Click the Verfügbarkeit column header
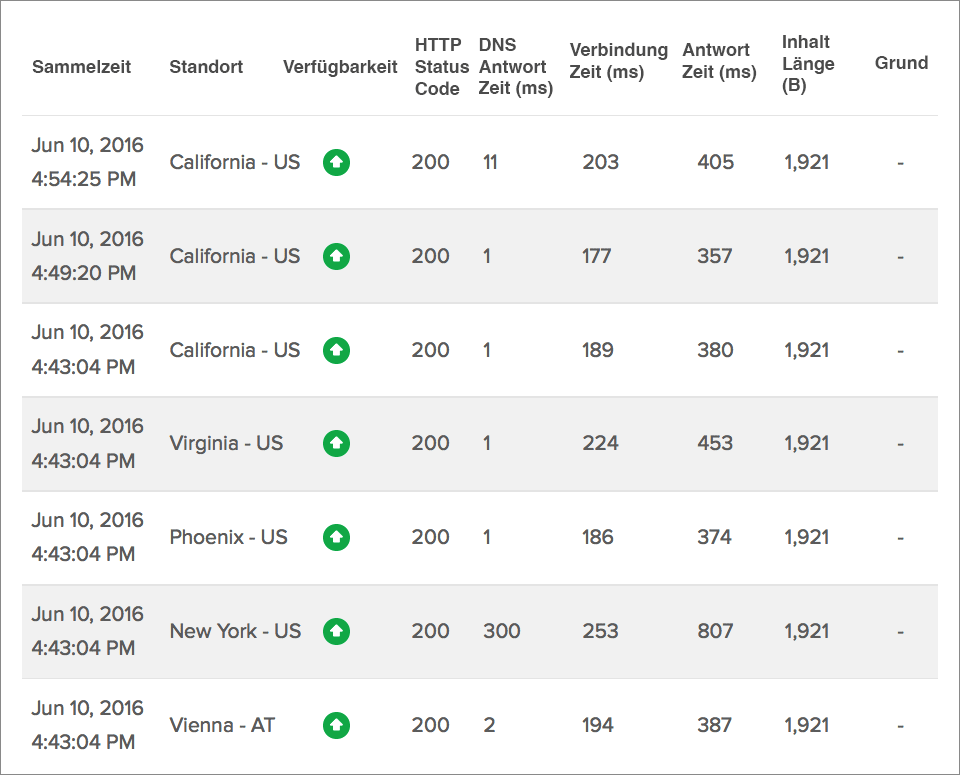The image size is (960, 775). 340,67
